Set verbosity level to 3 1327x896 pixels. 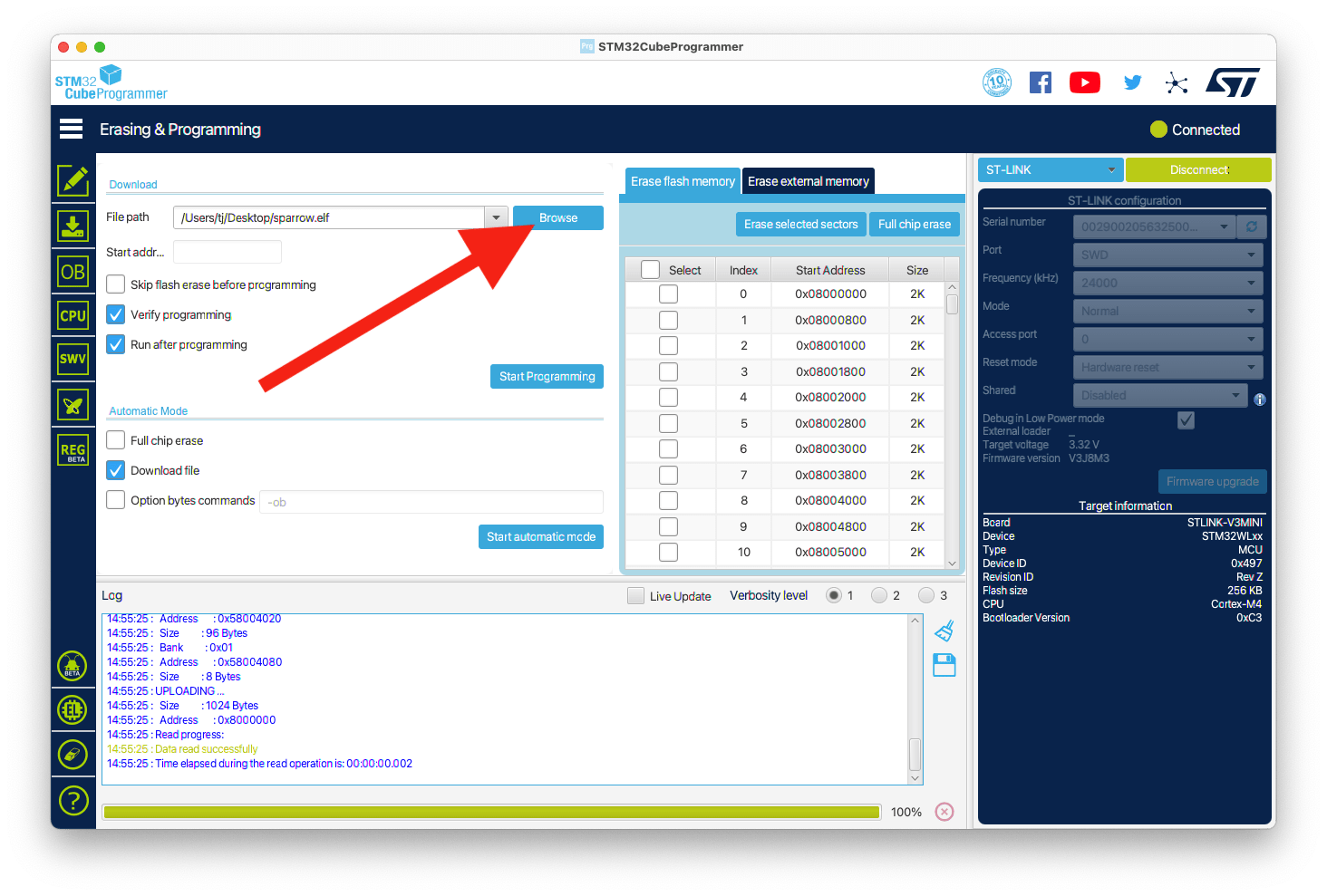click(x=925, y=595)
